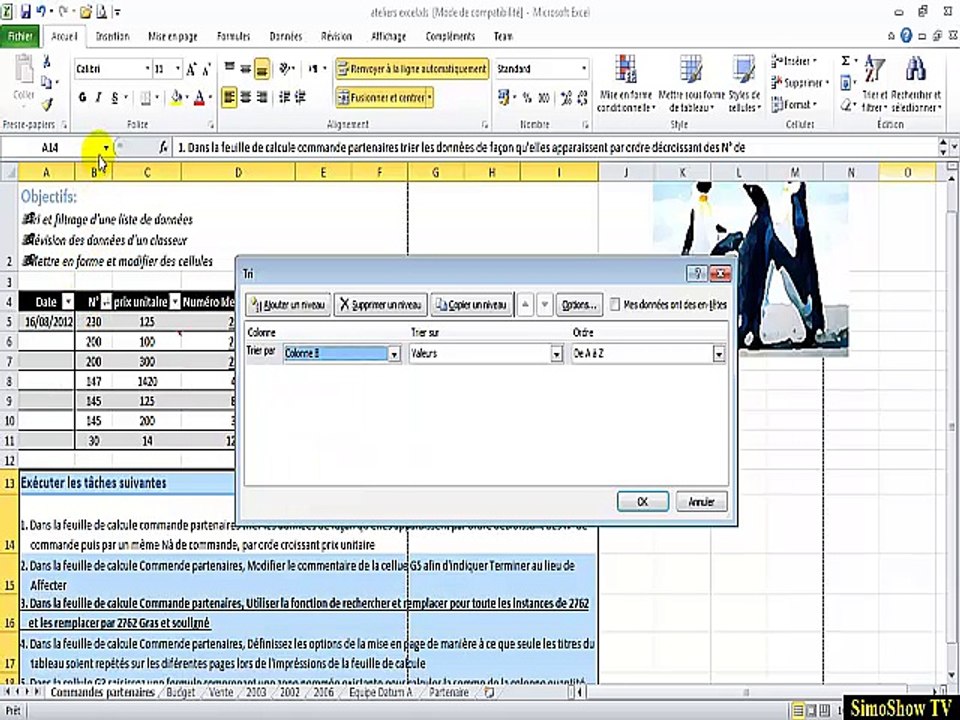Decrease font size with A-down icon

pos(206,69)
